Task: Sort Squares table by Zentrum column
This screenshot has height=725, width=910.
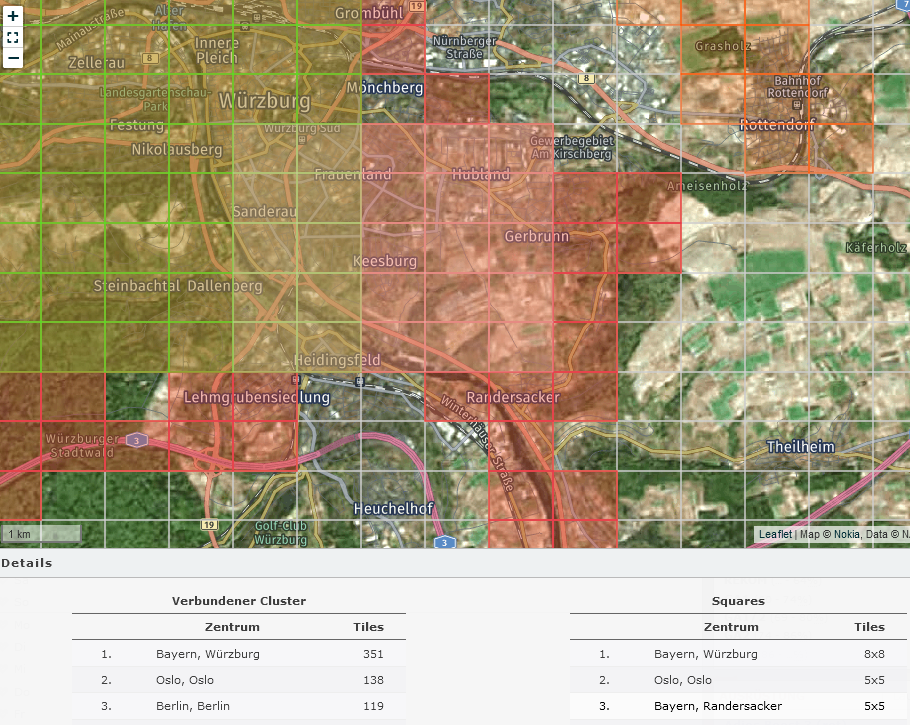Action: point(731,627)
